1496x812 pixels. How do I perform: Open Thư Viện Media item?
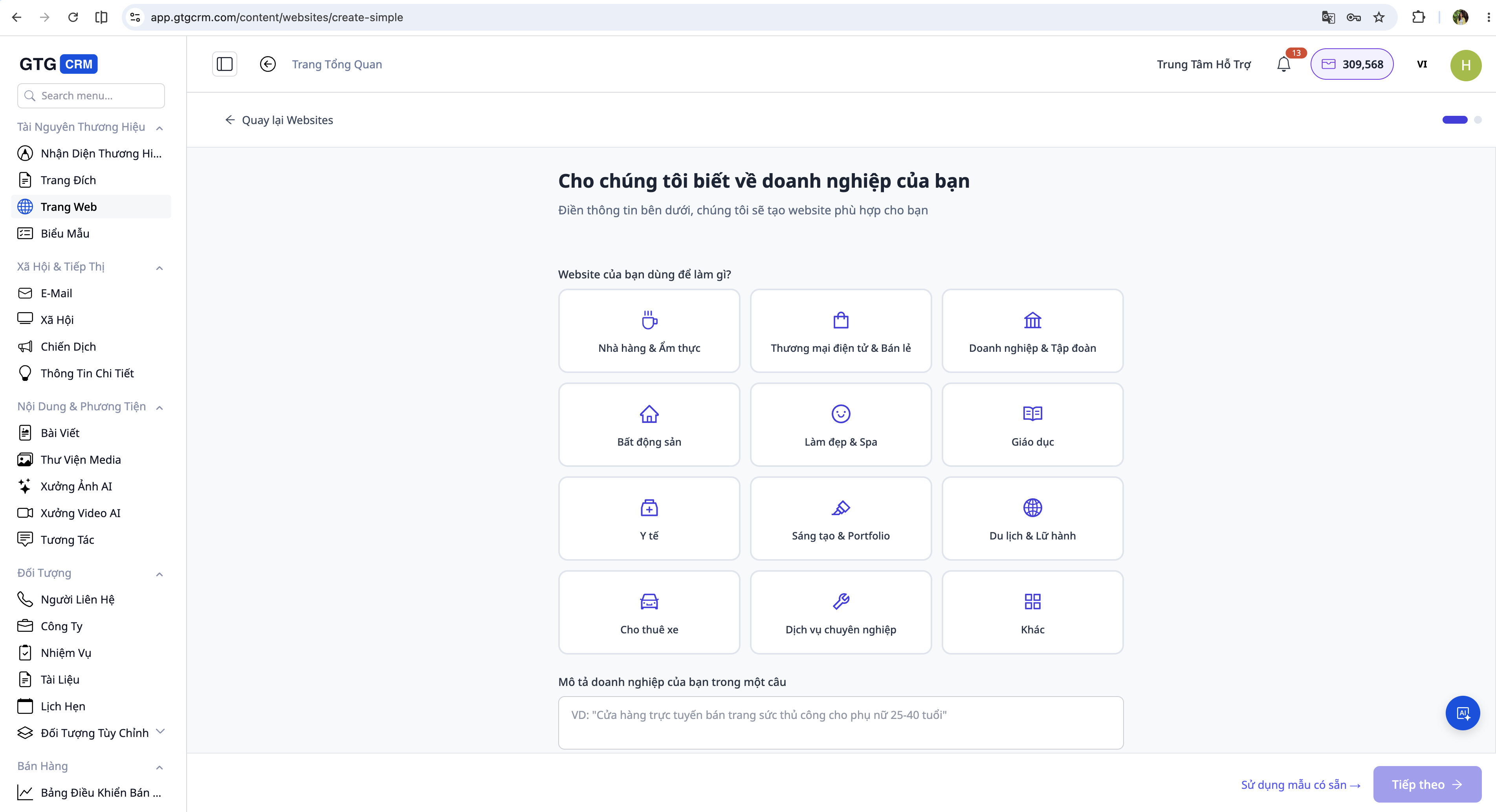coord(91,460)
